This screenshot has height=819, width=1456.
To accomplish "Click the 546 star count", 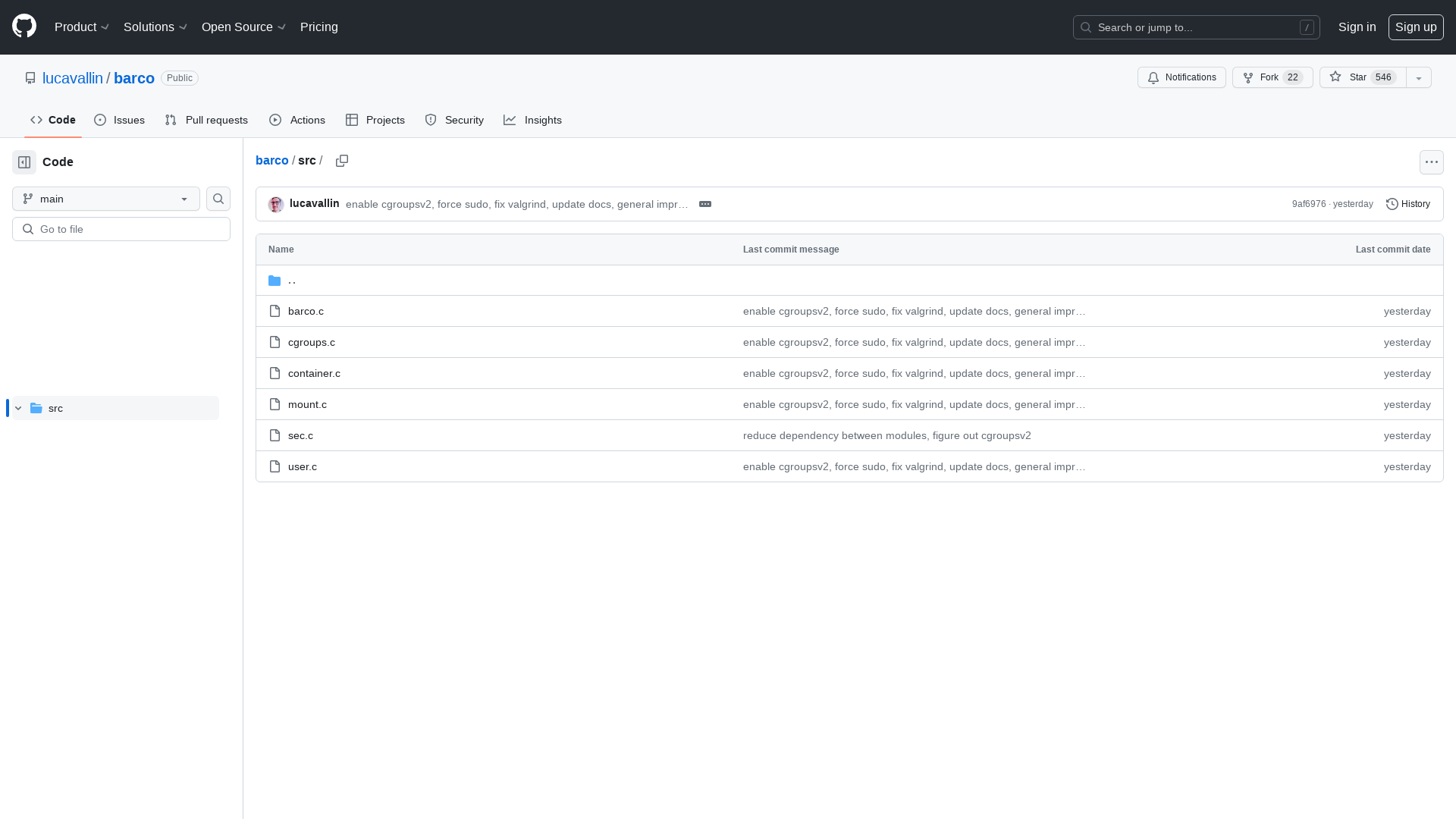I will 1383,77.
